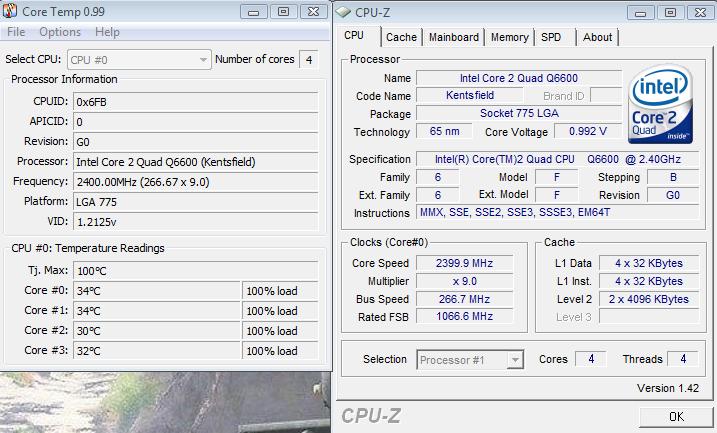Close the Core Temp window
Viewport: 717px width, 433px height.
pyautogui.click(x=314, y=12)
